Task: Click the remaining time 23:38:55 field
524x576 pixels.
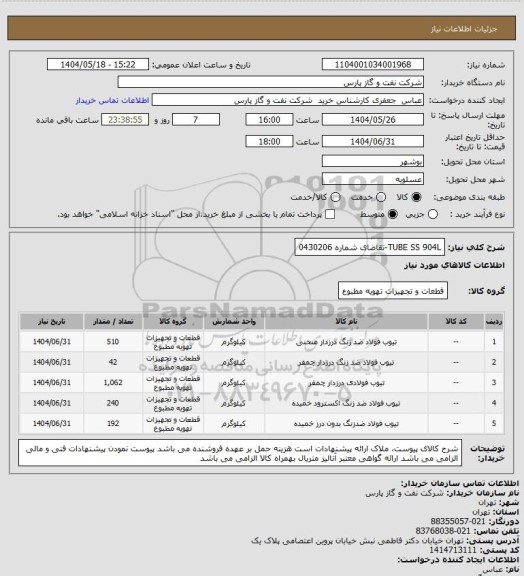Action: click(125, 120)
